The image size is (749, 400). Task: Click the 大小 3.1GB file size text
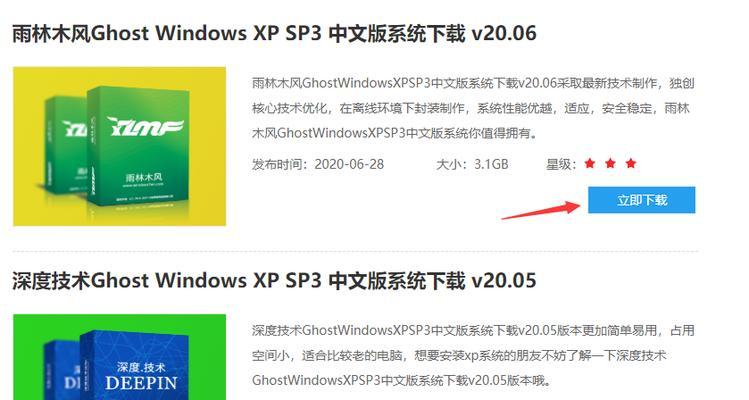[472, 164]
